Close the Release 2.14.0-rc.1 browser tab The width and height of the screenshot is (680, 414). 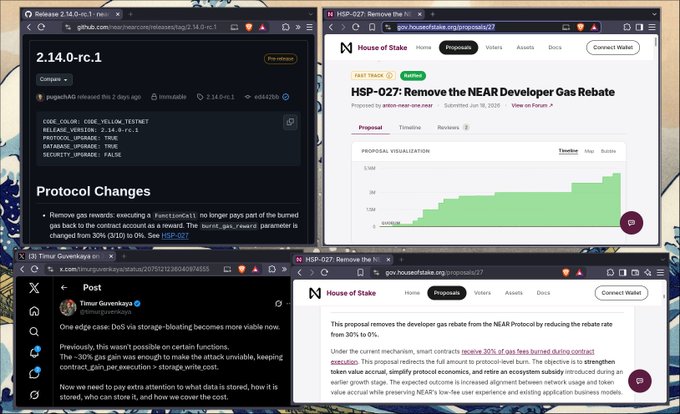(117, 14)
